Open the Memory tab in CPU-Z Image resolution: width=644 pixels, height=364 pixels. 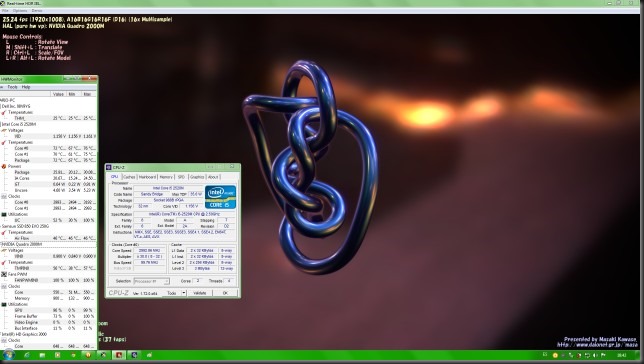pos(166,177)
